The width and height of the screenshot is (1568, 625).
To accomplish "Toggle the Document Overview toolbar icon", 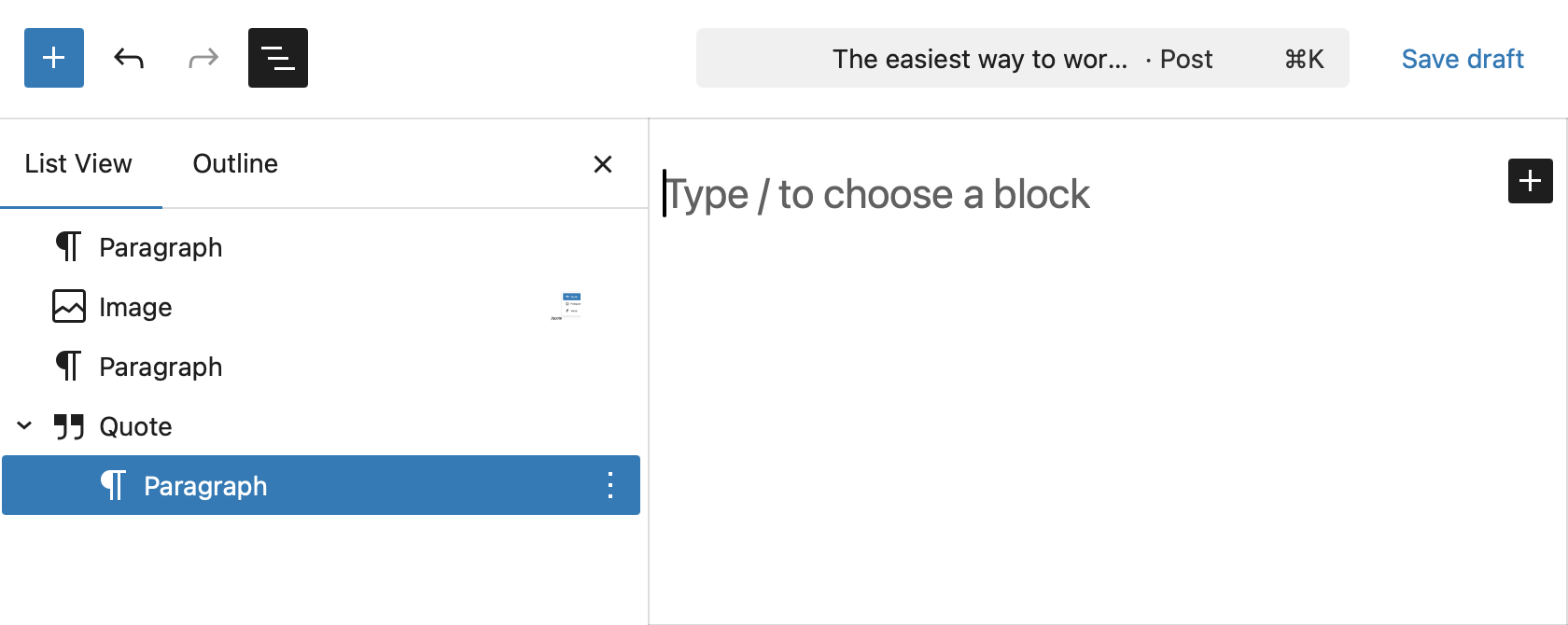I will click(x=277, y=58).
